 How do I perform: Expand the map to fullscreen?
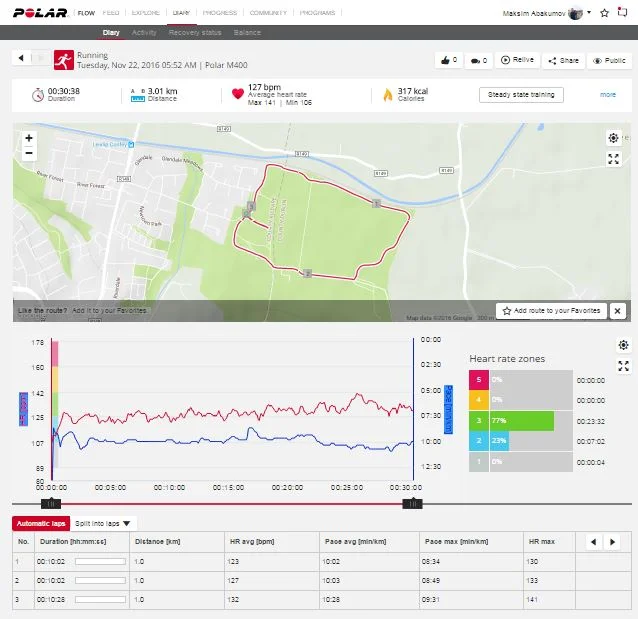[613, 159]
